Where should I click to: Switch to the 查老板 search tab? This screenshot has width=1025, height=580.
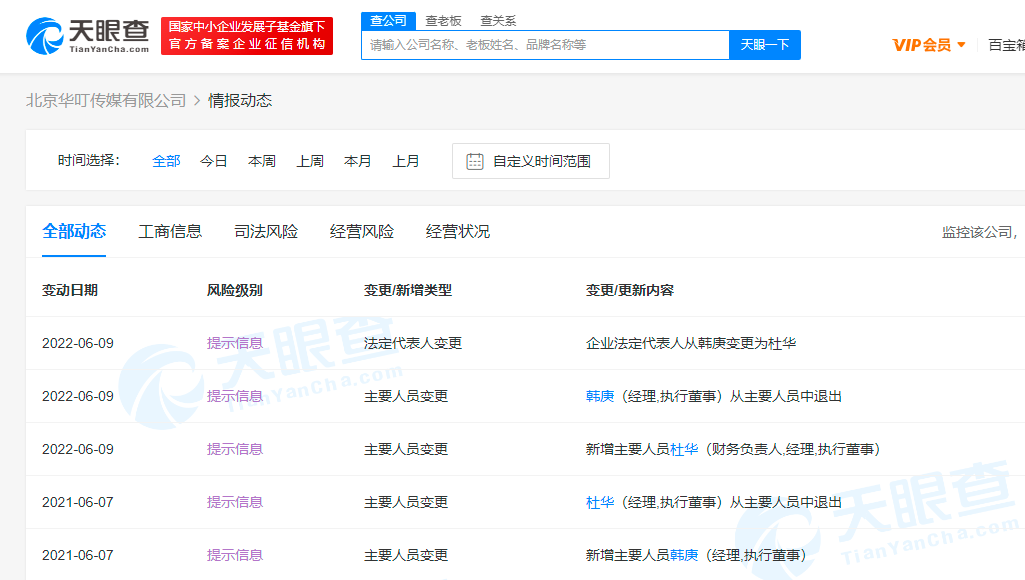[x=443, y=20]
